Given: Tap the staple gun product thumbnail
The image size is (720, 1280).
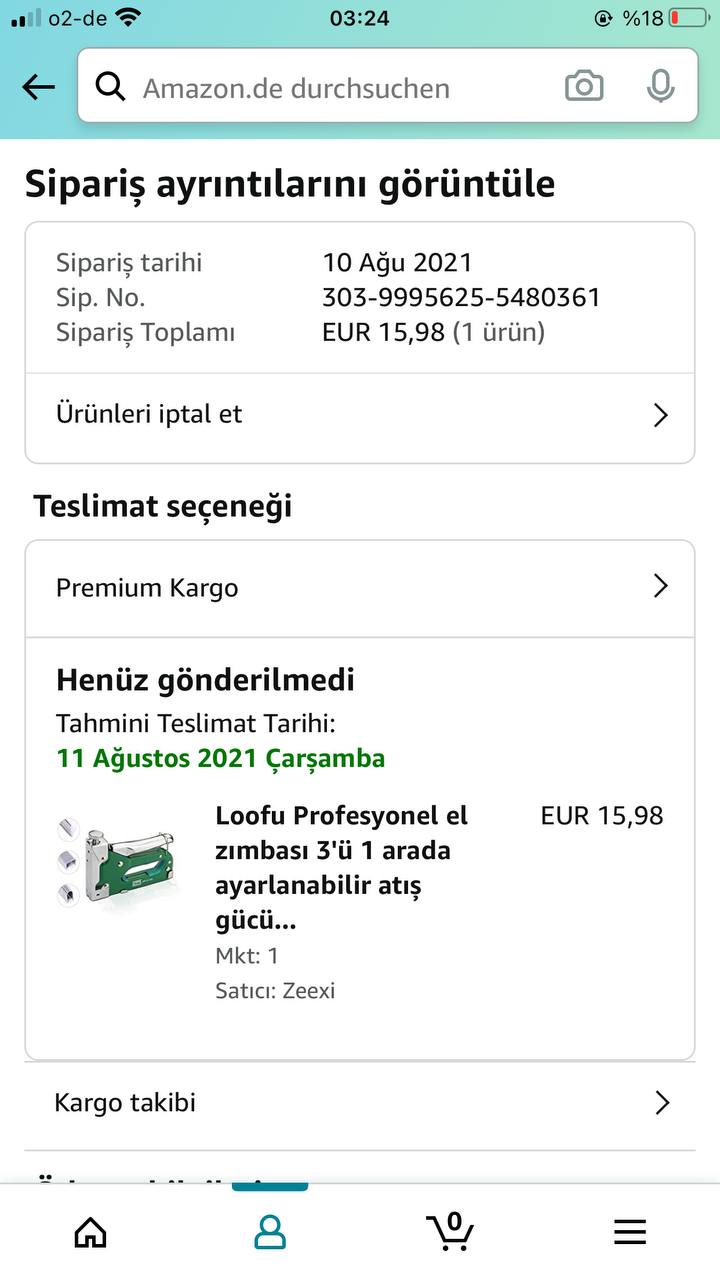Looking at the screenshot, I should pyautogui.click(x=117, y=857).
